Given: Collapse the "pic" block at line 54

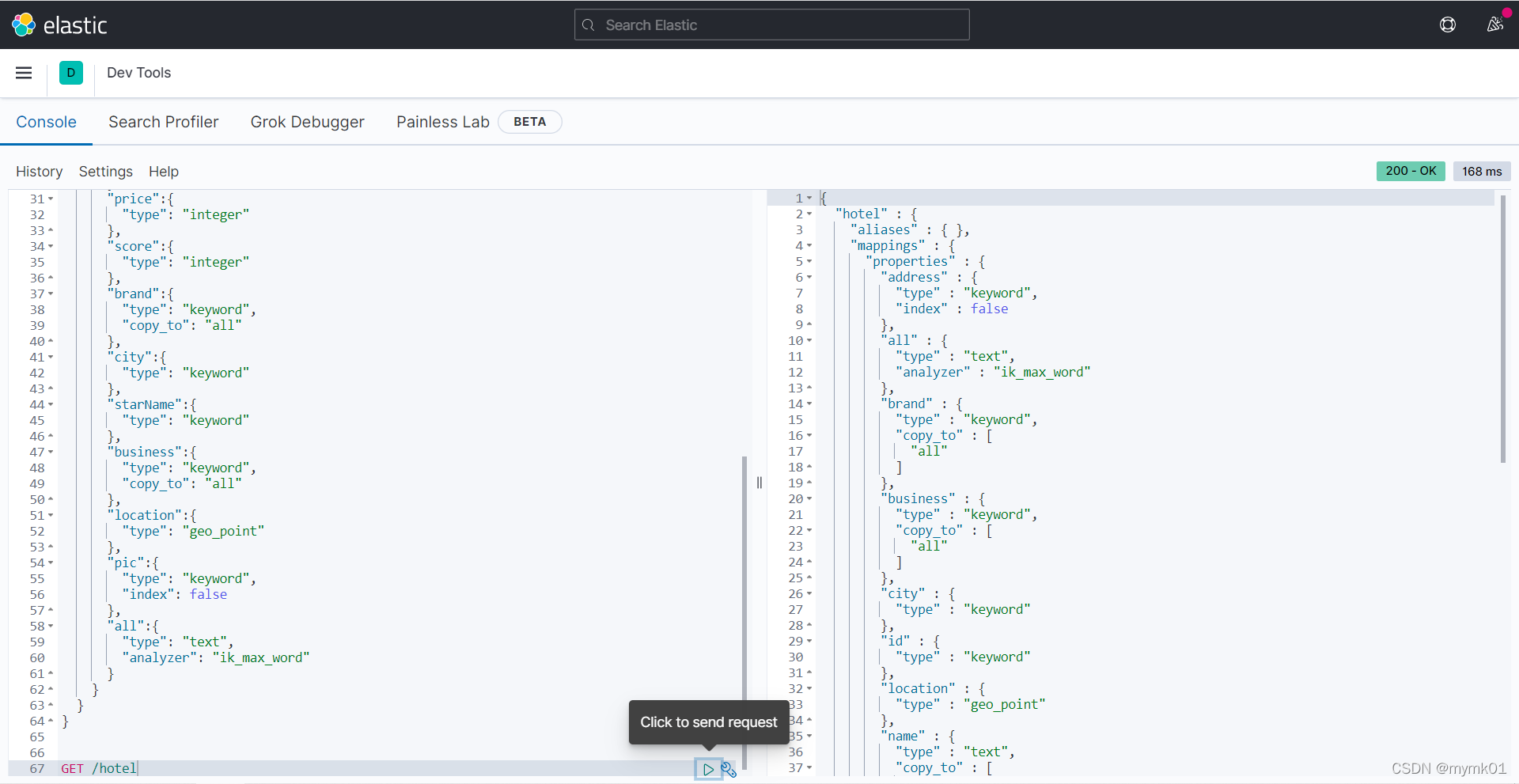Looking at the screenshot, I should click(51, 563).
